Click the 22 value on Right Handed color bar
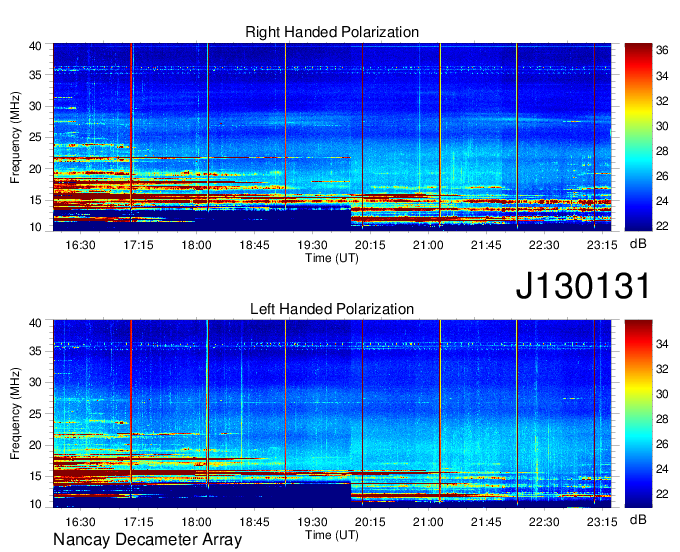 [x=662, y=226]
